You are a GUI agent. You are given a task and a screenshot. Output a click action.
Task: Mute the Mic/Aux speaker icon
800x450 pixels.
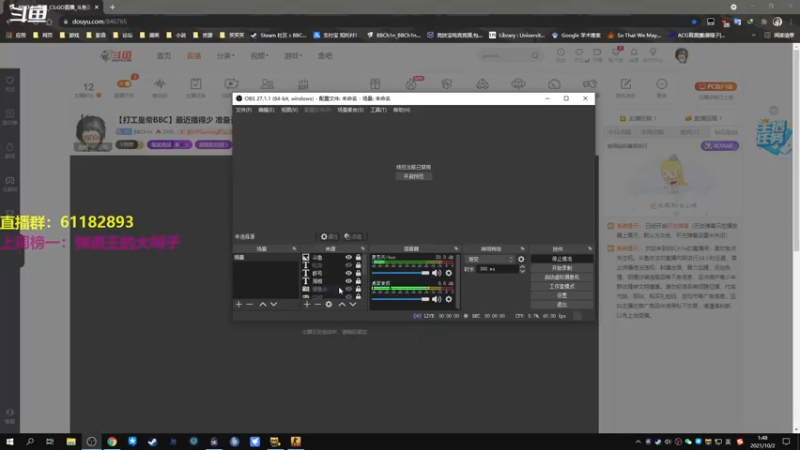[436, 273]
